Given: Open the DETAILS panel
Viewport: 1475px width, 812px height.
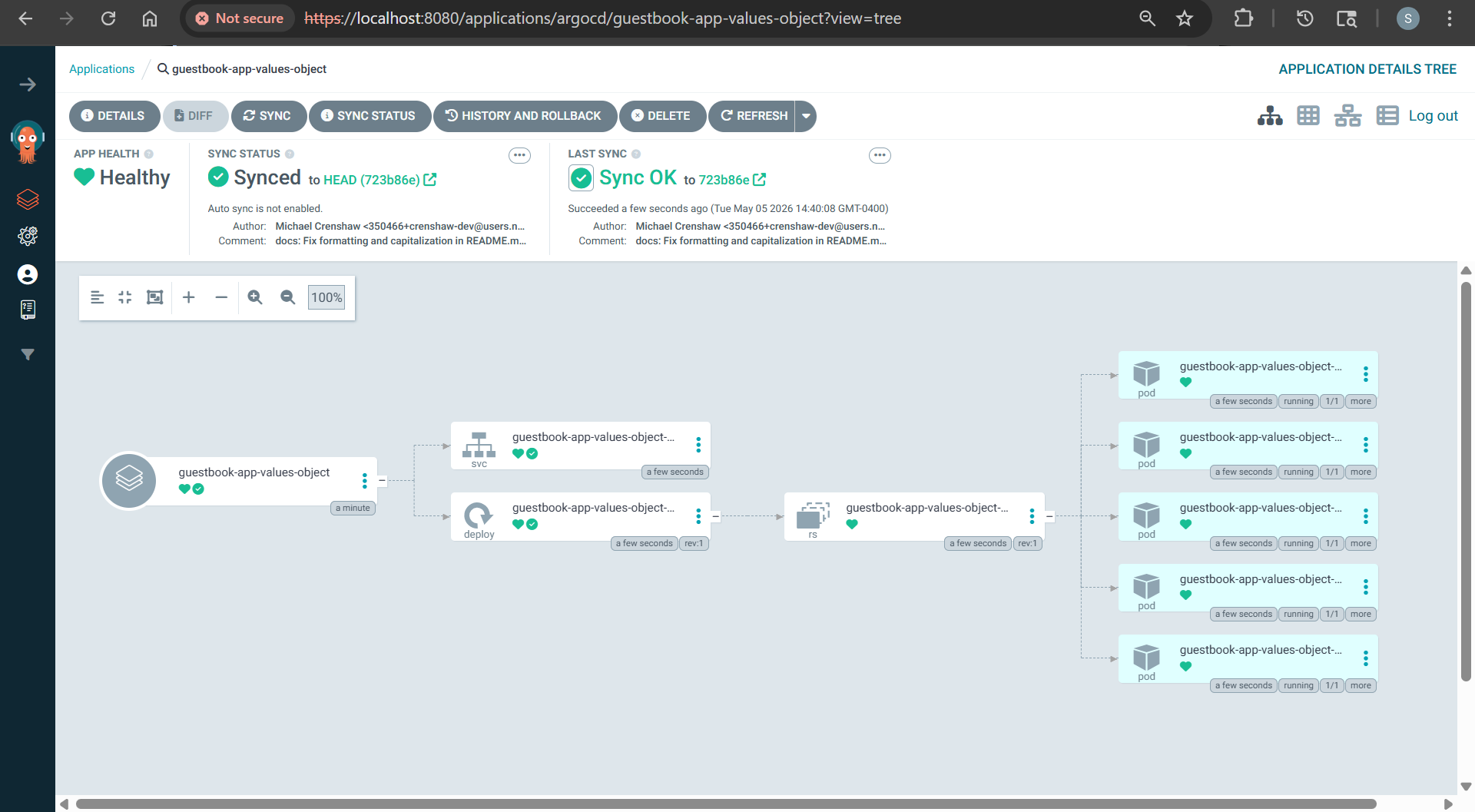Looking at the screenshot, I should (114, 116).
